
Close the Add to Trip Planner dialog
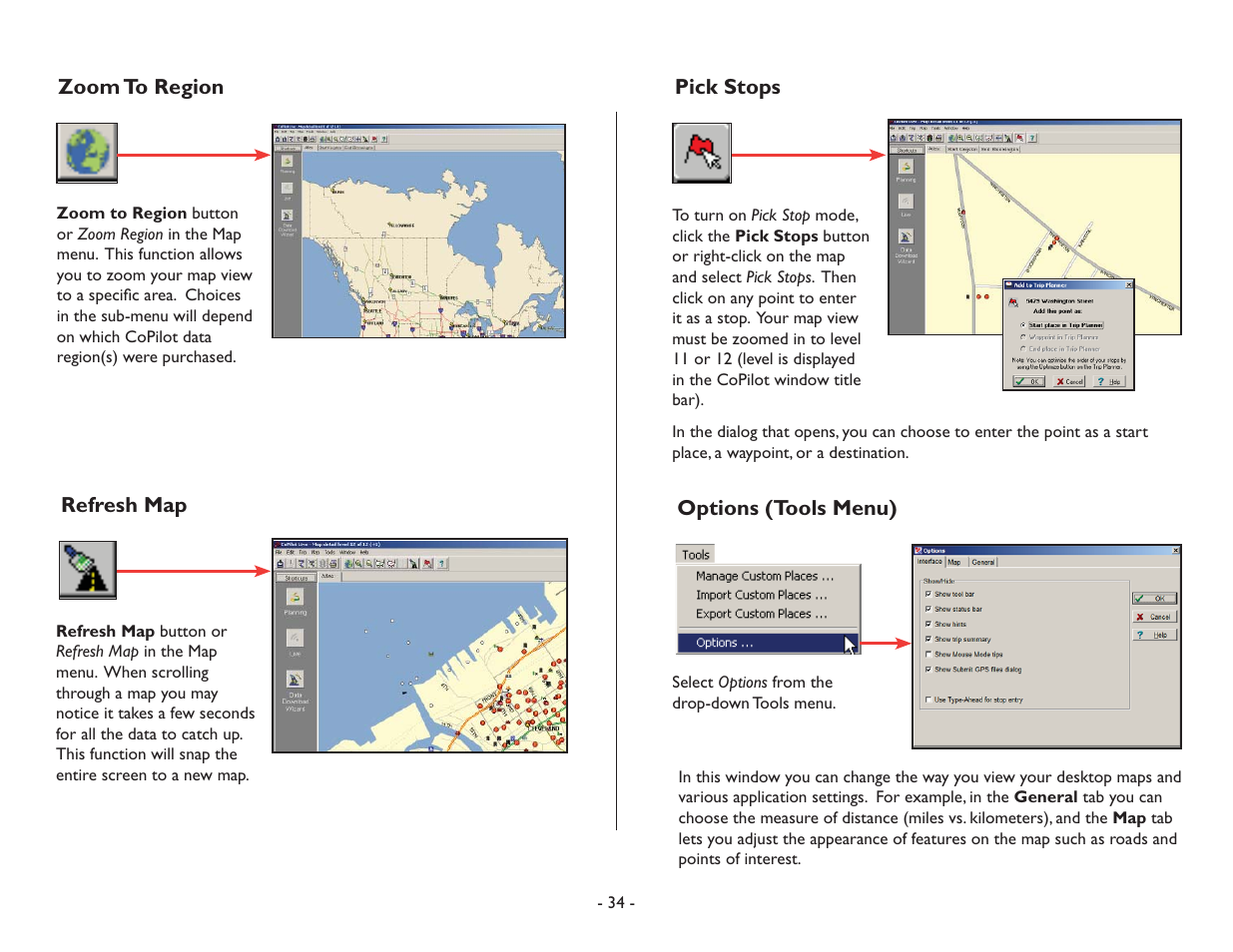1129,285
